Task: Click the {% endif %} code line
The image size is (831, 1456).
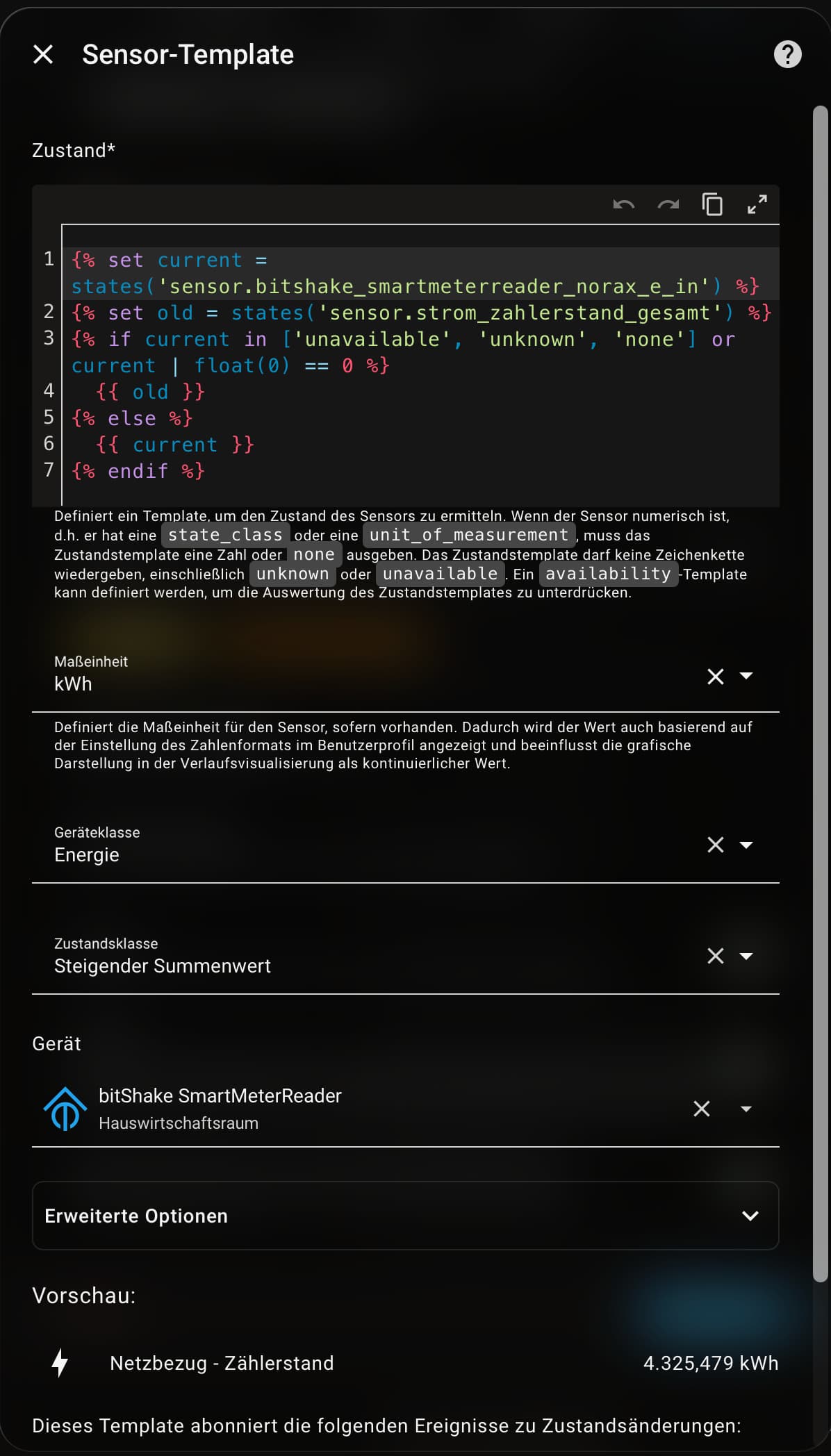Action: pos(138,471)
